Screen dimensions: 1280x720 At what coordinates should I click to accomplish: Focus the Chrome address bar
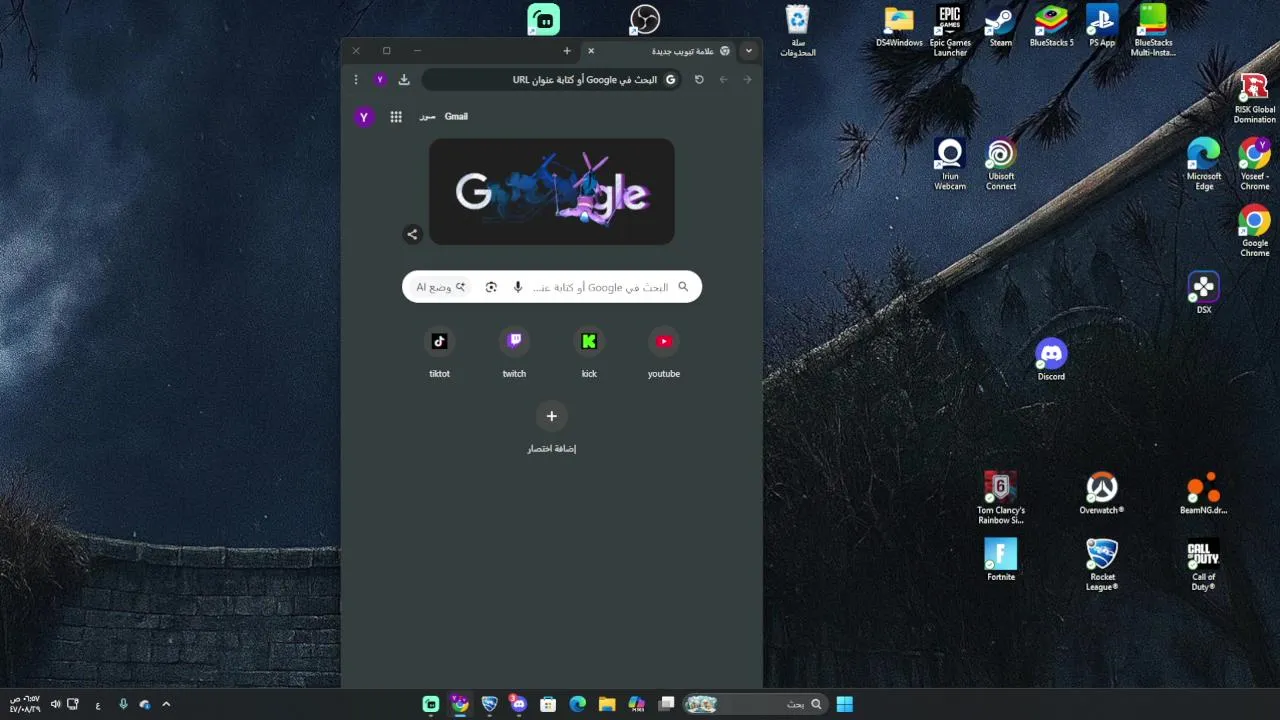coord(552,79)
